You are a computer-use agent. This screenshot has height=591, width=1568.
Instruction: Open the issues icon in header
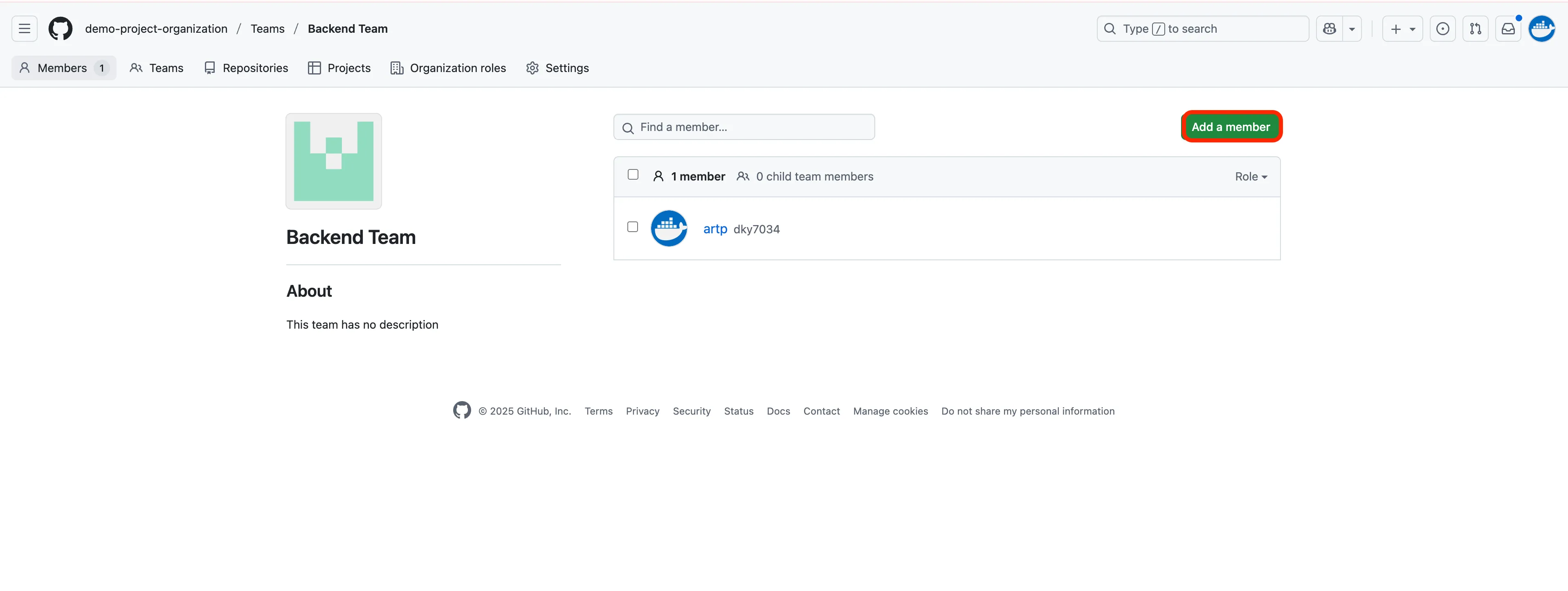coord(1442,29)
